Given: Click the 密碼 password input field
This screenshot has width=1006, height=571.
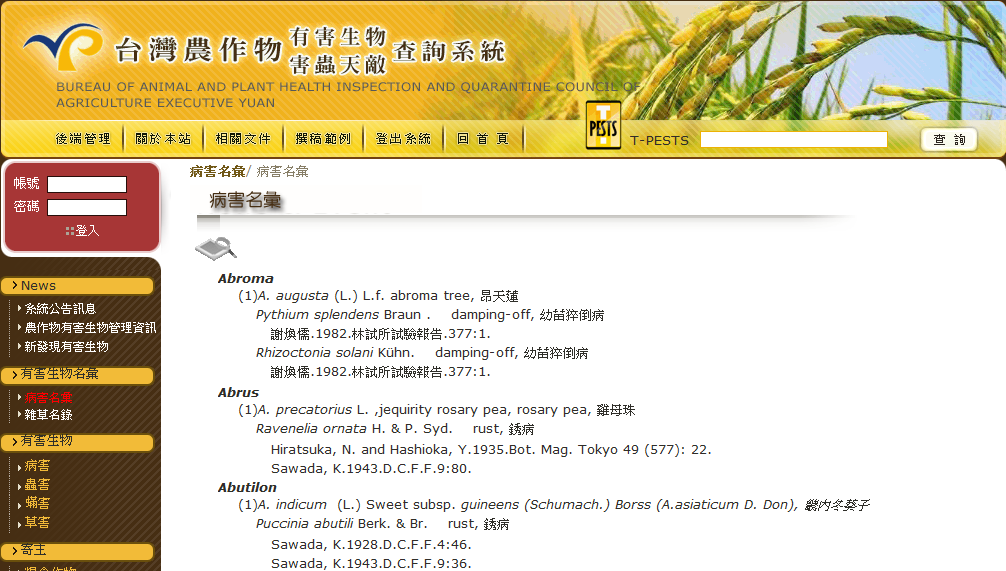Looking at the screenshot, I should (x=87, y=207).
